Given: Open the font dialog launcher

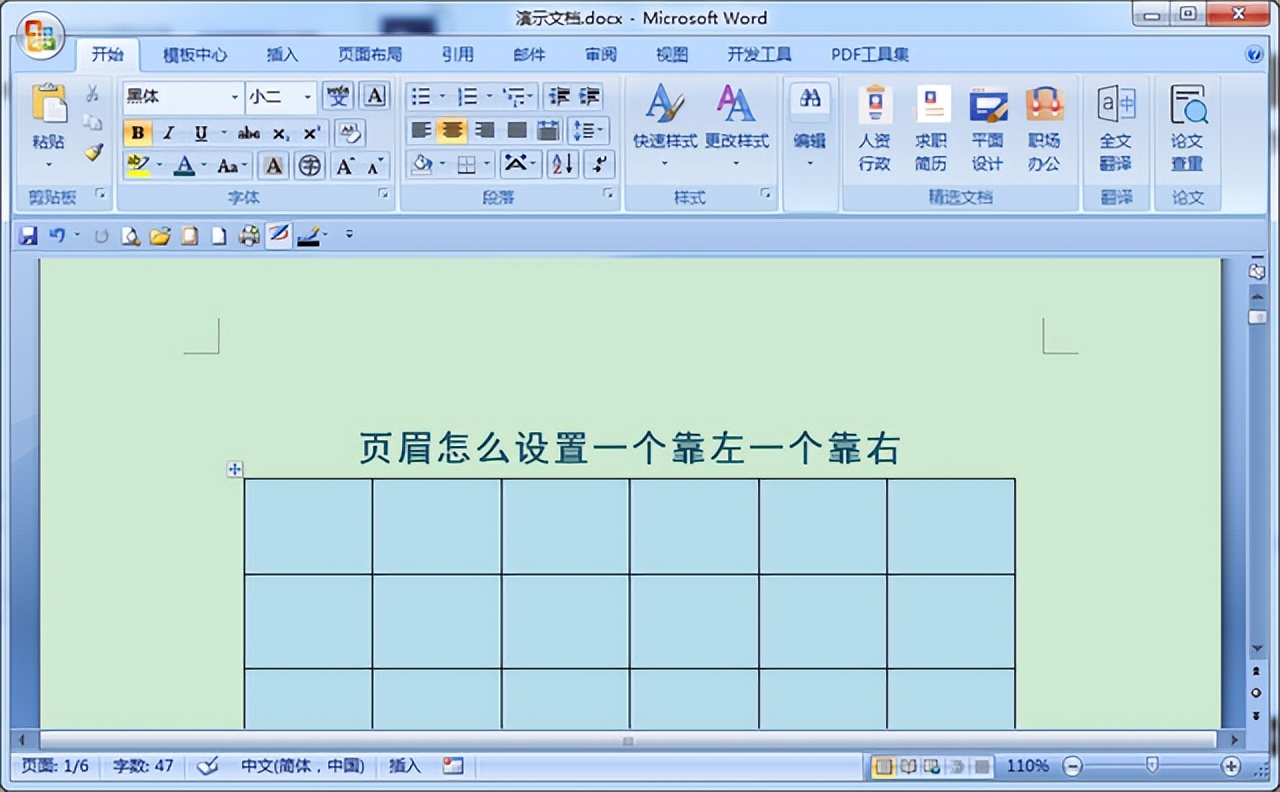Looking at the screenshot, I should pyautogui.click(x=383, y=194).
